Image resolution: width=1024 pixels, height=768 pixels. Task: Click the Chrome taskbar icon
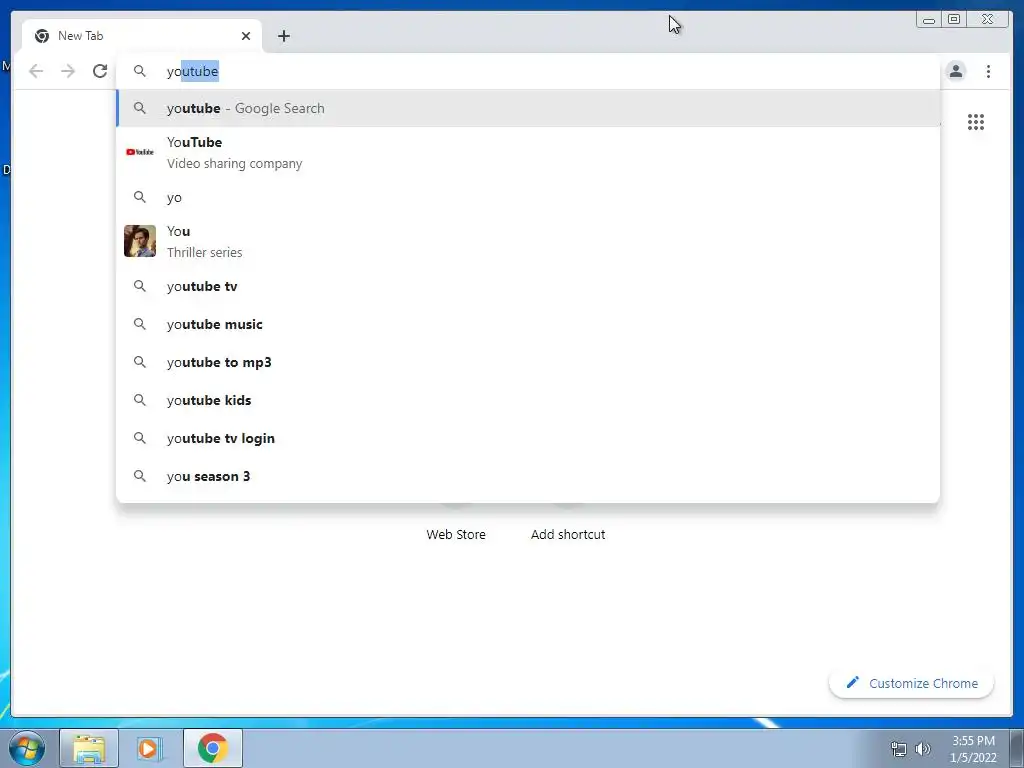pyautogui.click(x=212, y=748)
